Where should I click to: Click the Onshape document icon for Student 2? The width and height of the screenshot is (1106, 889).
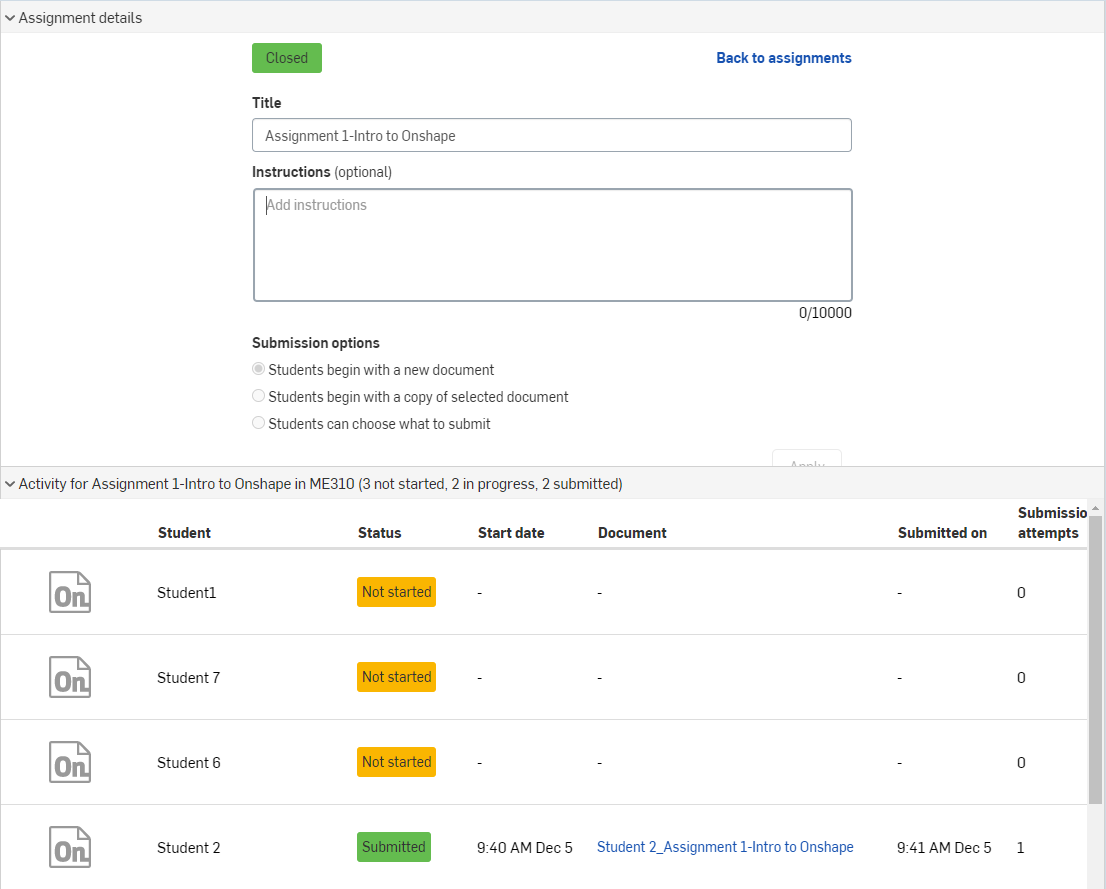click(x=70, y=847)
